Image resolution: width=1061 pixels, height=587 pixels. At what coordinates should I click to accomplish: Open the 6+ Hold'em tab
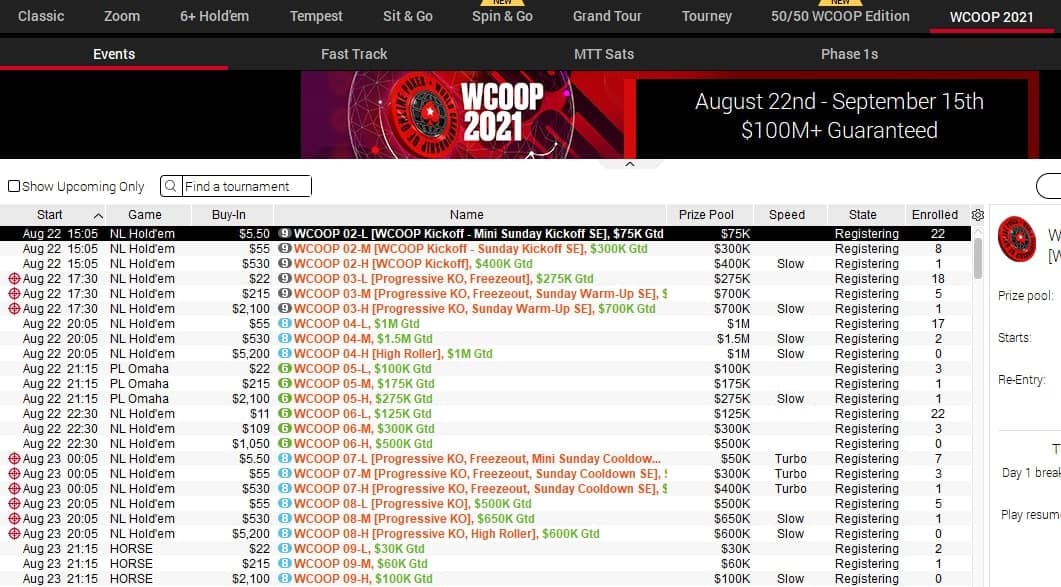tap(215, 16)
